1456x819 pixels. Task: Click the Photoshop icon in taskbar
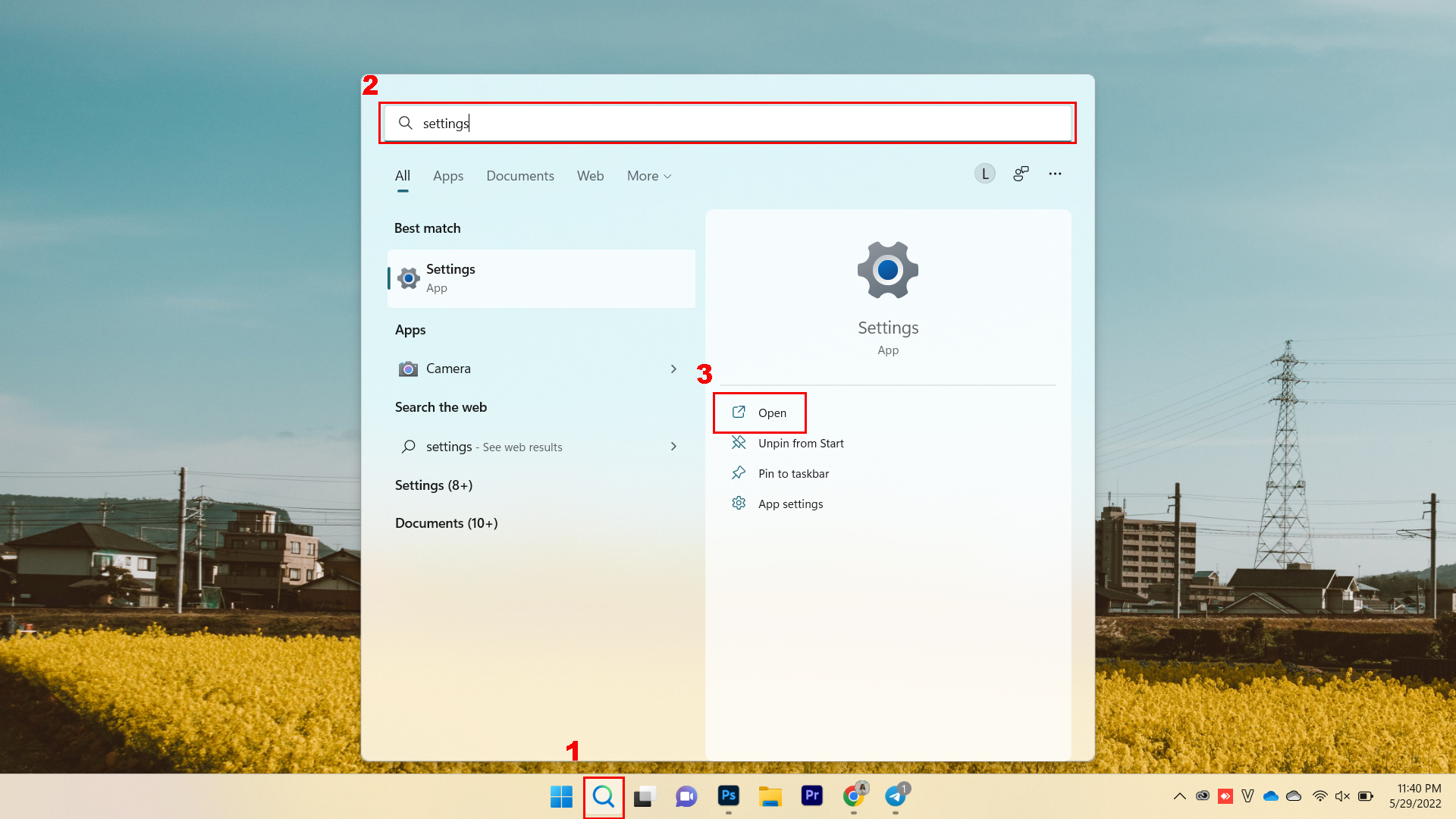coord(729,796)
